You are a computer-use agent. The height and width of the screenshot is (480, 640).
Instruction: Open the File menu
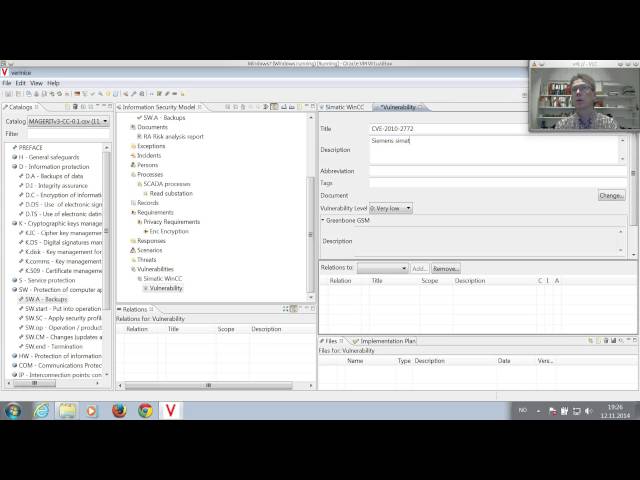tap(7, 83)
